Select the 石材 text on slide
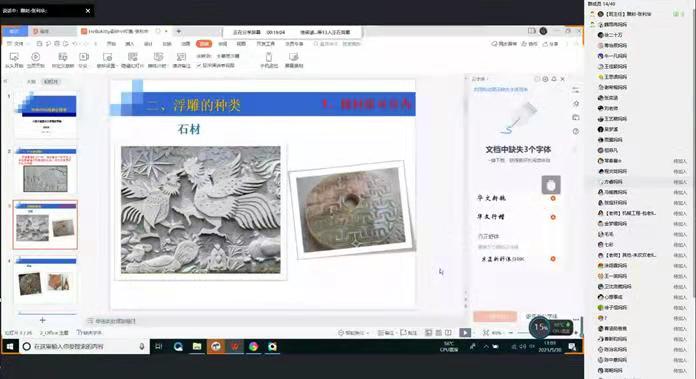The height and width of the screenshot is (379, 696). pos(189,129)
